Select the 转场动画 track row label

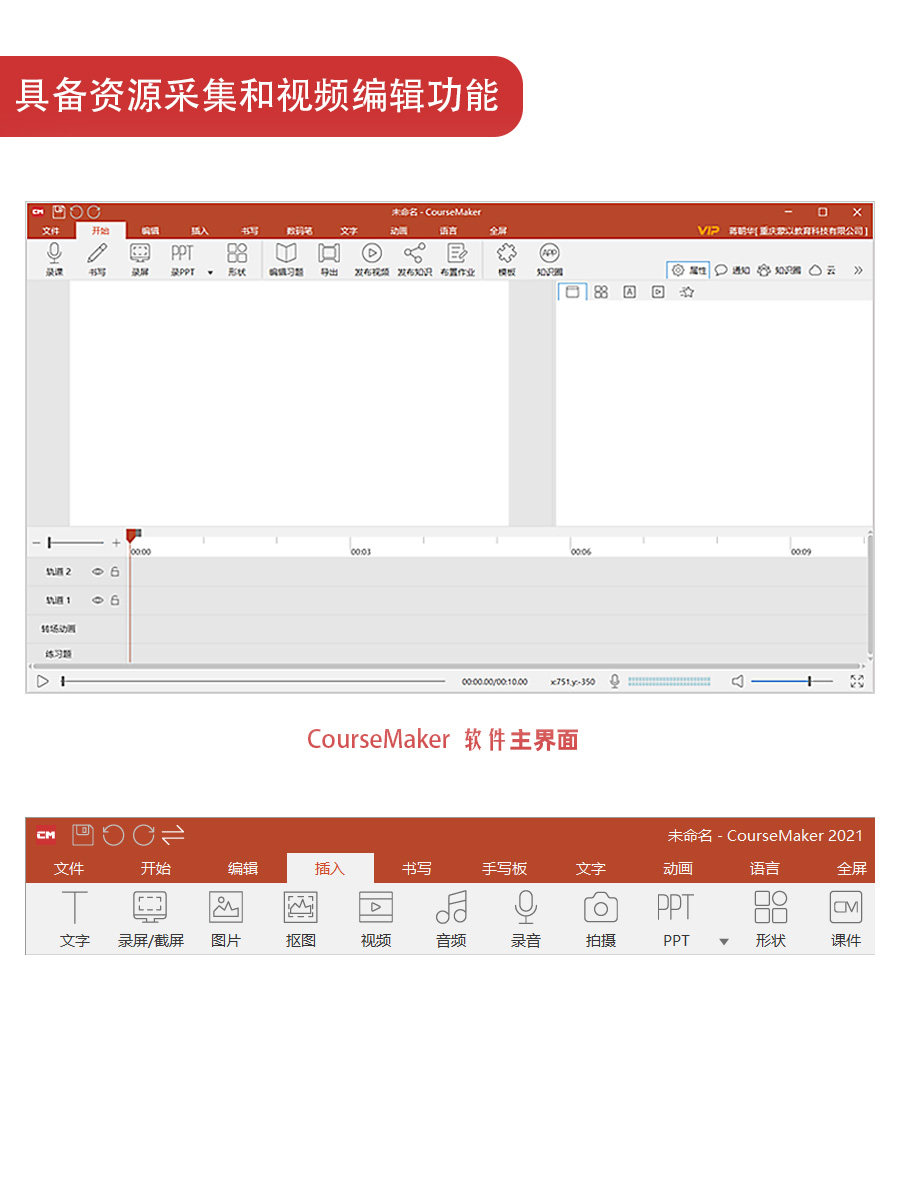[58, 629]
